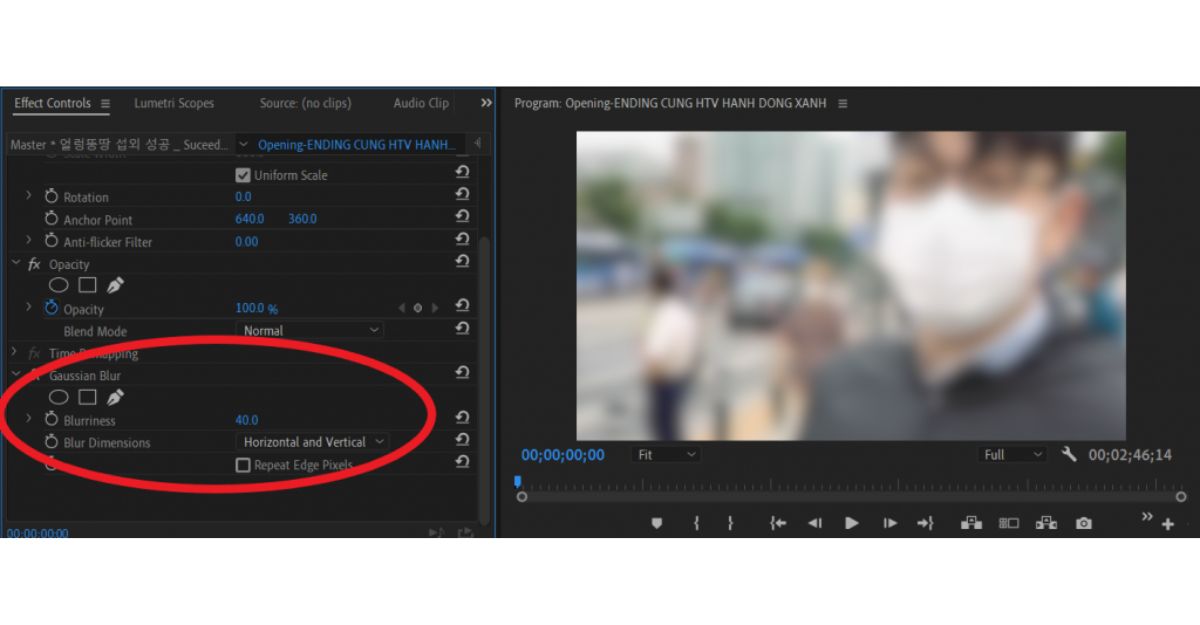Click the Button Editor plus icon
1200x625 pixels.
click(x=1167, y=525)
